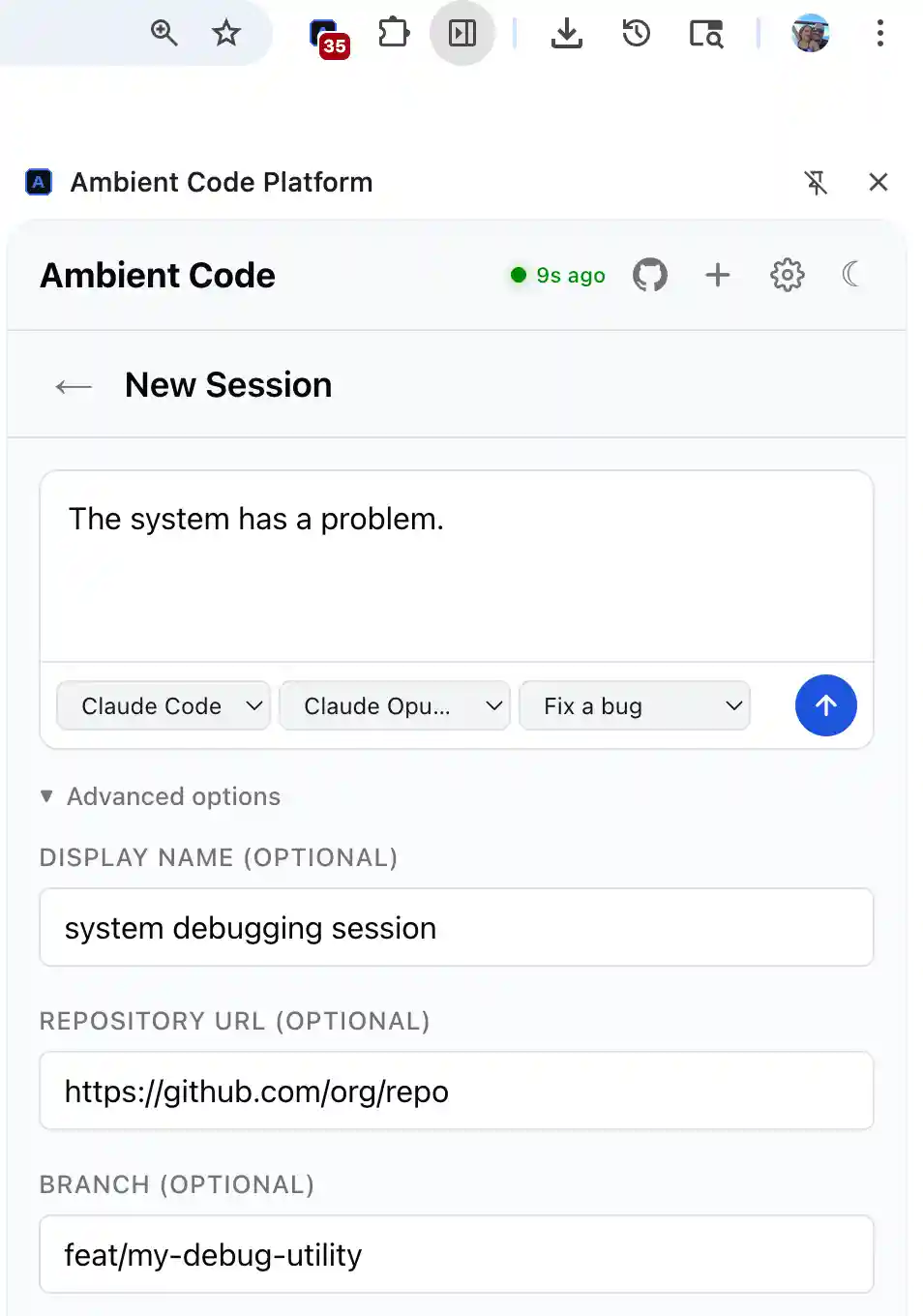Click the Display Name input field
923x1316 pixels.
click(457, 928)
